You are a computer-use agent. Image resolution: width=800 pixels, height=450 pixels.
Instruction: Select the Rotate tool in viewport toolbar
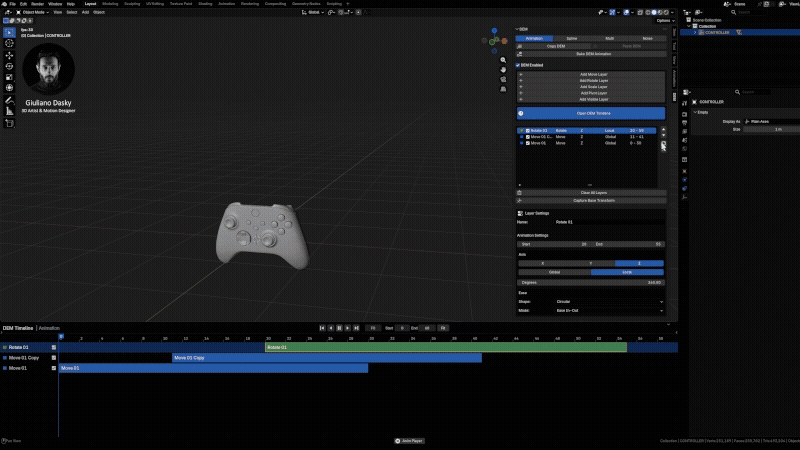(9, 66)
